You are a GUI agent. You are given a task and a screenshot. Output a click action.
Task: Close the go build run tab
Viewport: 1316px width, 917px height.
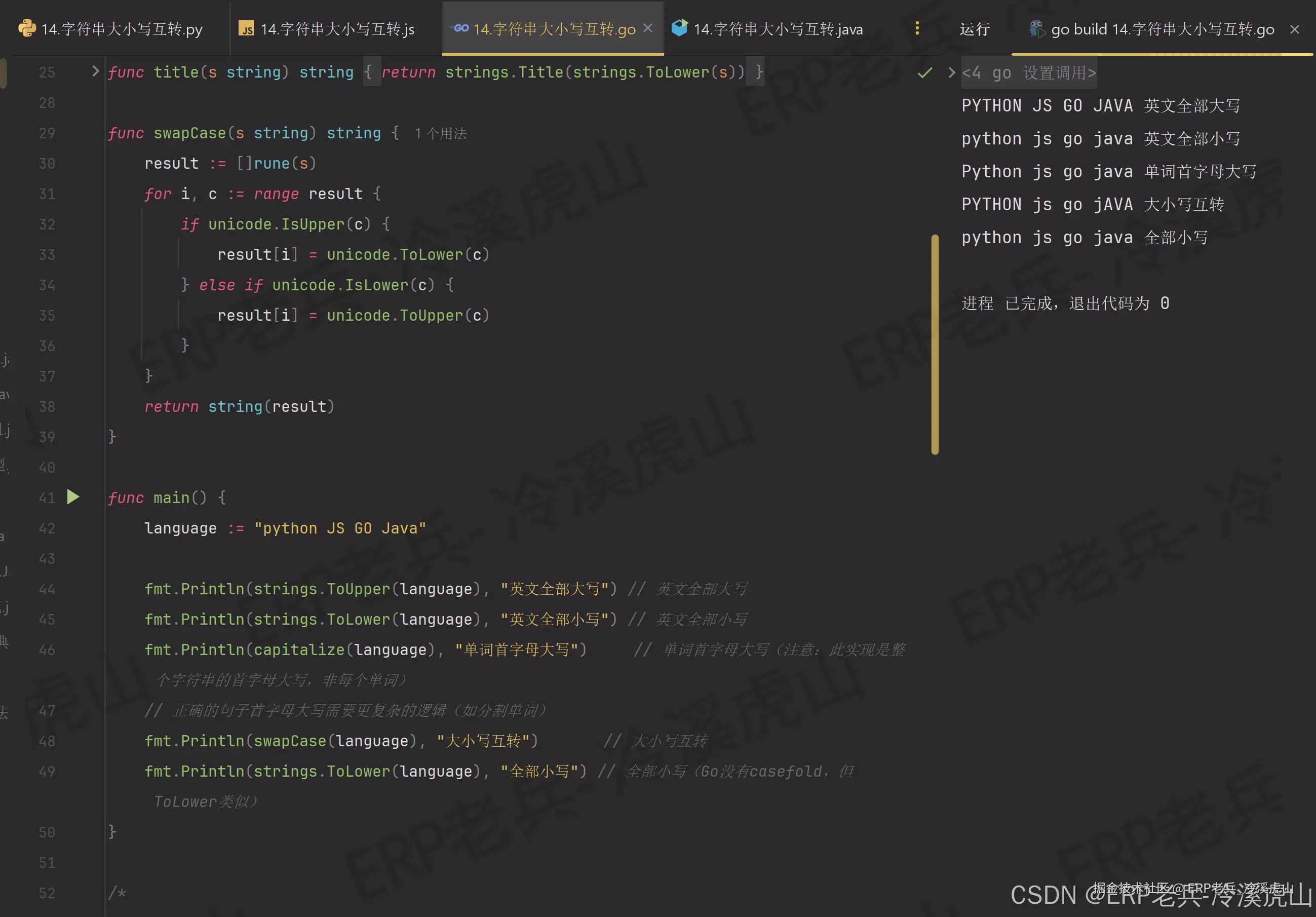pos(1294,29)
